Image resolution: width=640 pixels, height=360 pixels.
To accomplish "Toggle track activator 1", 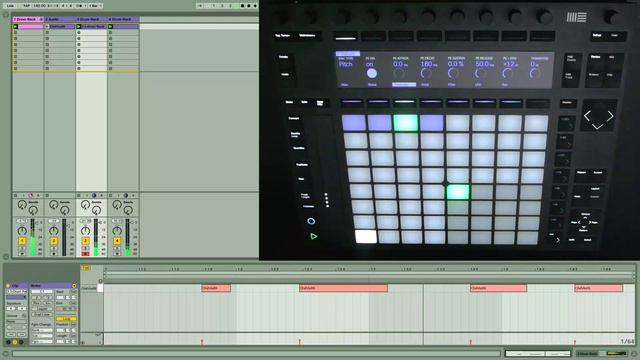I will click(22, 241).
